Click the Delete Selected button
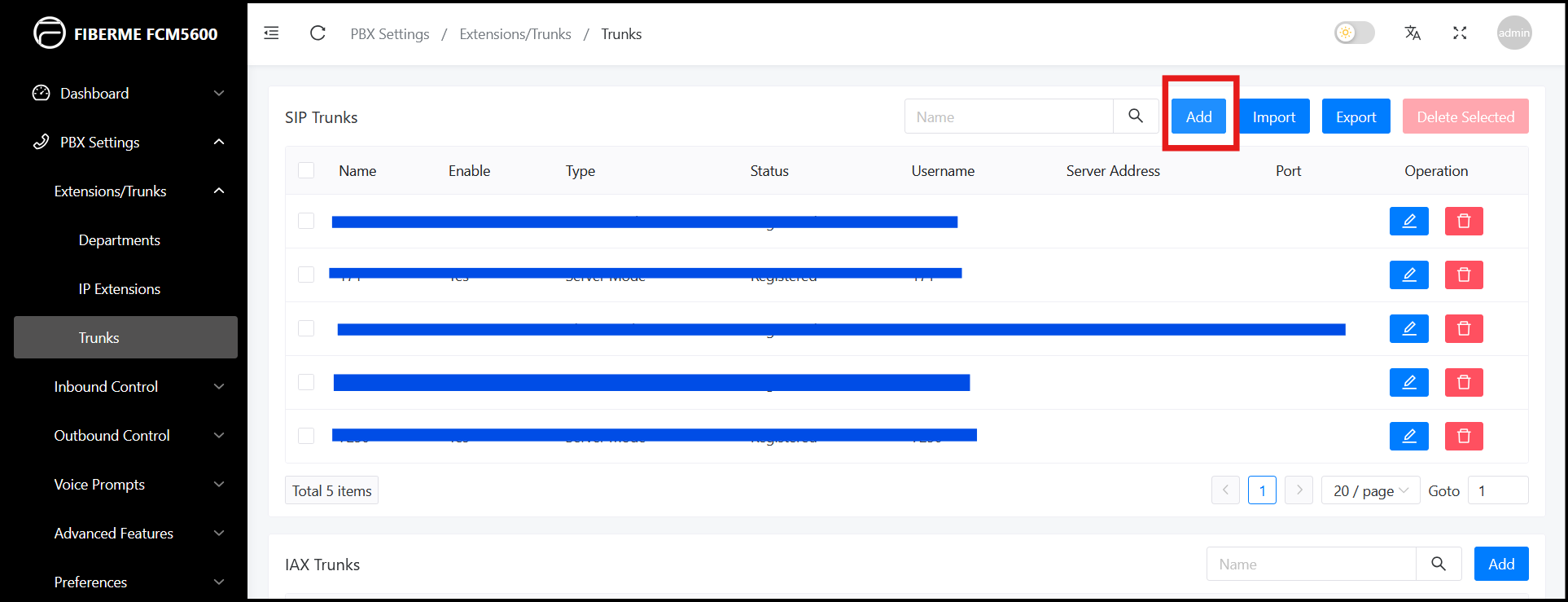Viewport: 1568px width, 602px height. tap(1465, 116)
